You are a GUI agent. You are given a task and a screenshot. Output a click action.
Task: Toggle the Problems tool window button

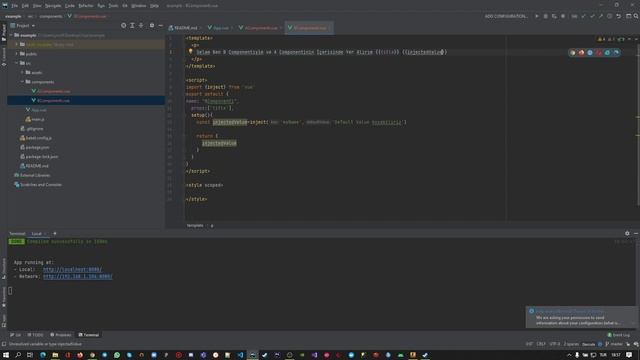[x=61, y=335]
